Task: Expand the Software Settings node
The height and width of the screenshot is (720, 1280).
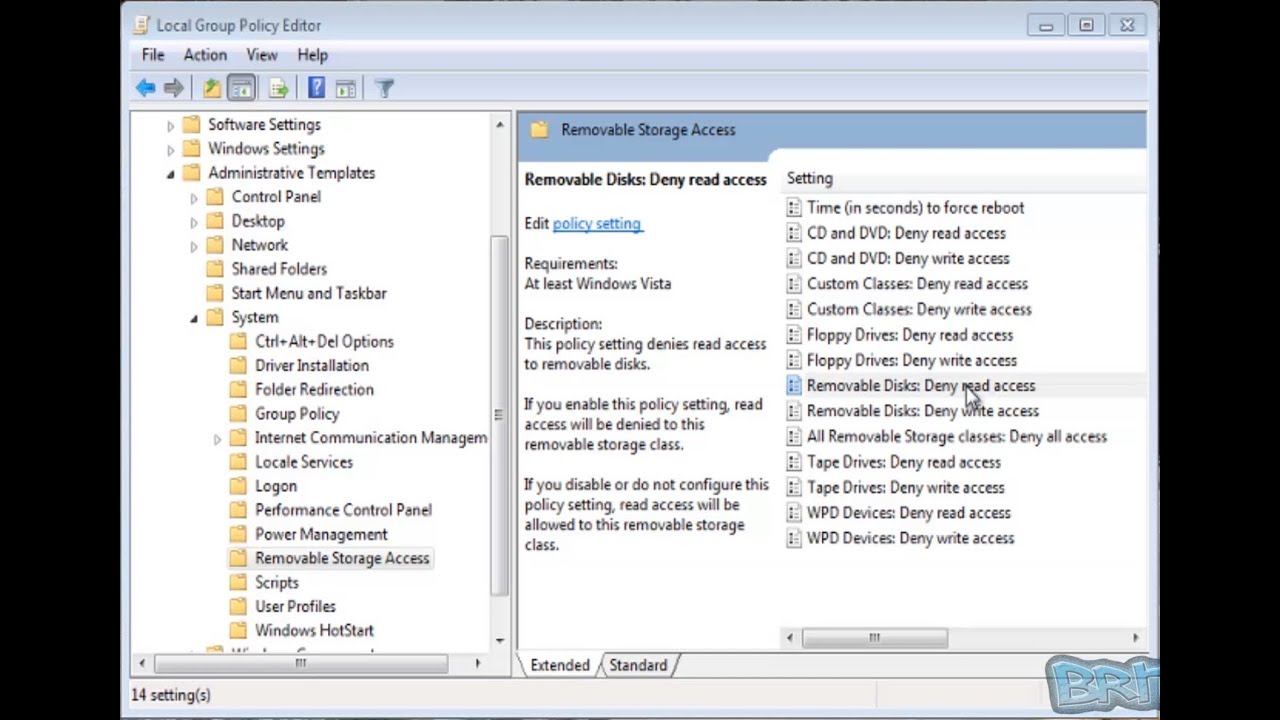Action: (x=170, y=126)
